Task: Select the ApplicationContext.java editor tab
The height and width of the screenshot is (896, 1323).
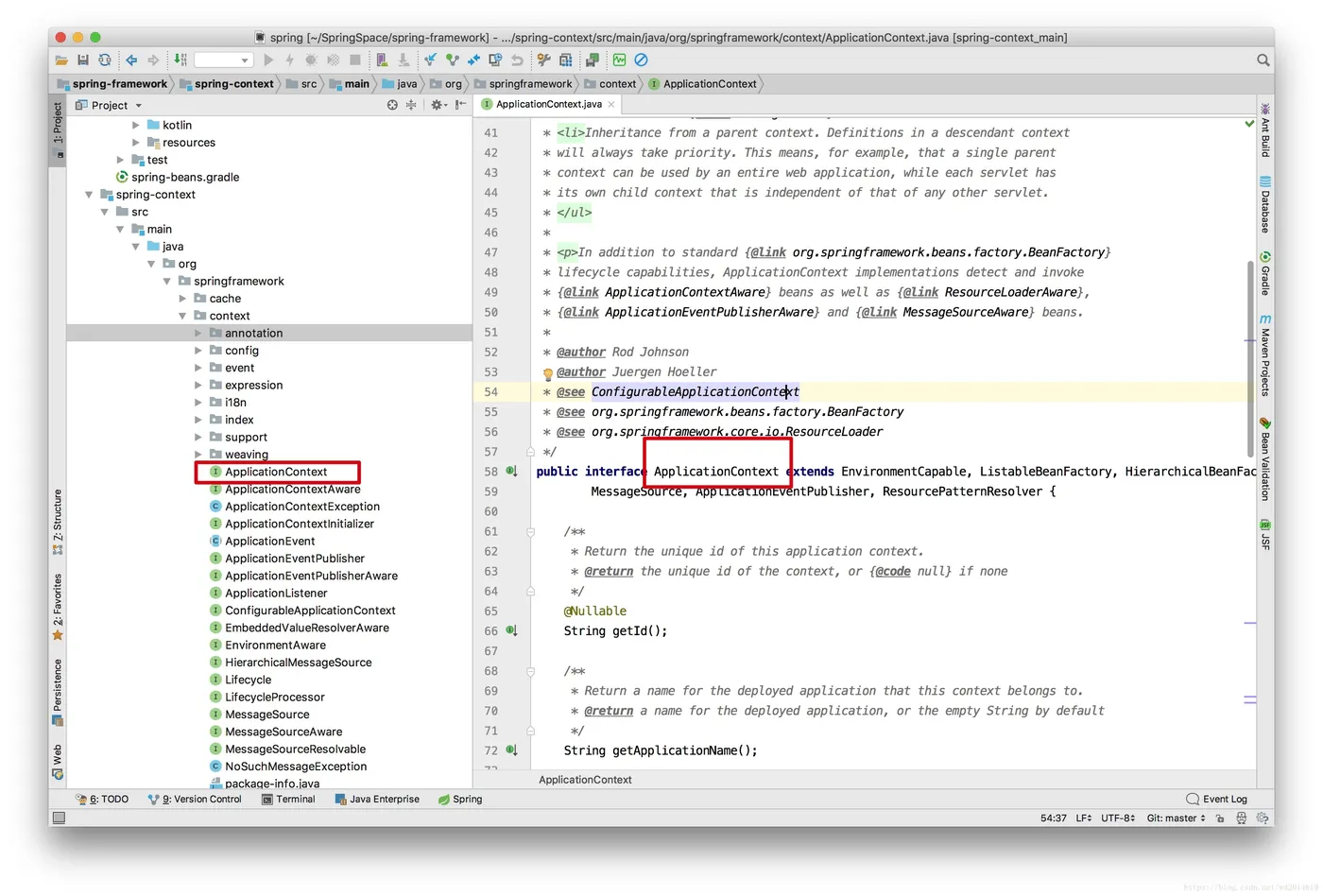Action: [x=548, y=104]
